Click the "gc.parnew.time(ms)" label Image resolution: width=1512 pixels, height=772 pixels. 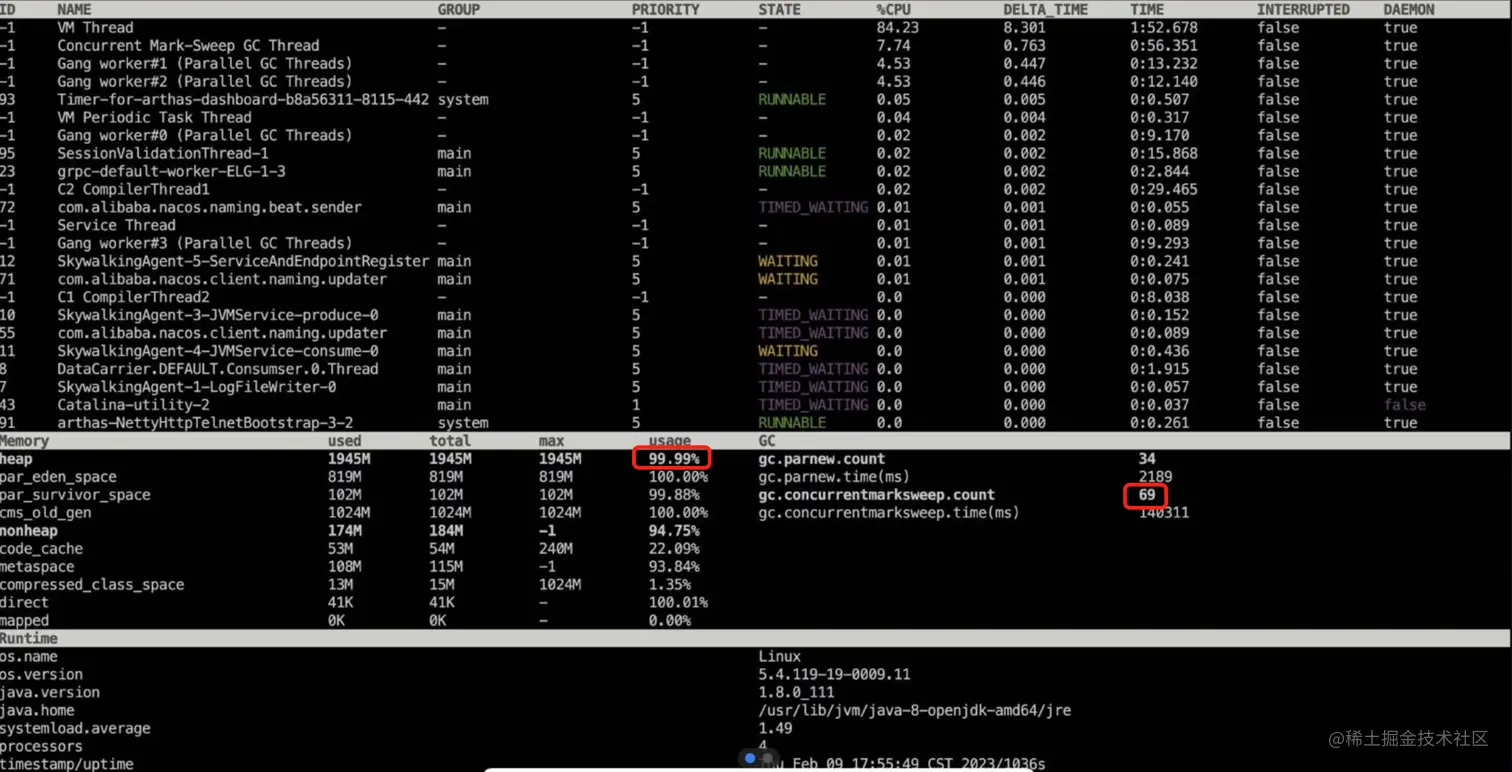834,477
